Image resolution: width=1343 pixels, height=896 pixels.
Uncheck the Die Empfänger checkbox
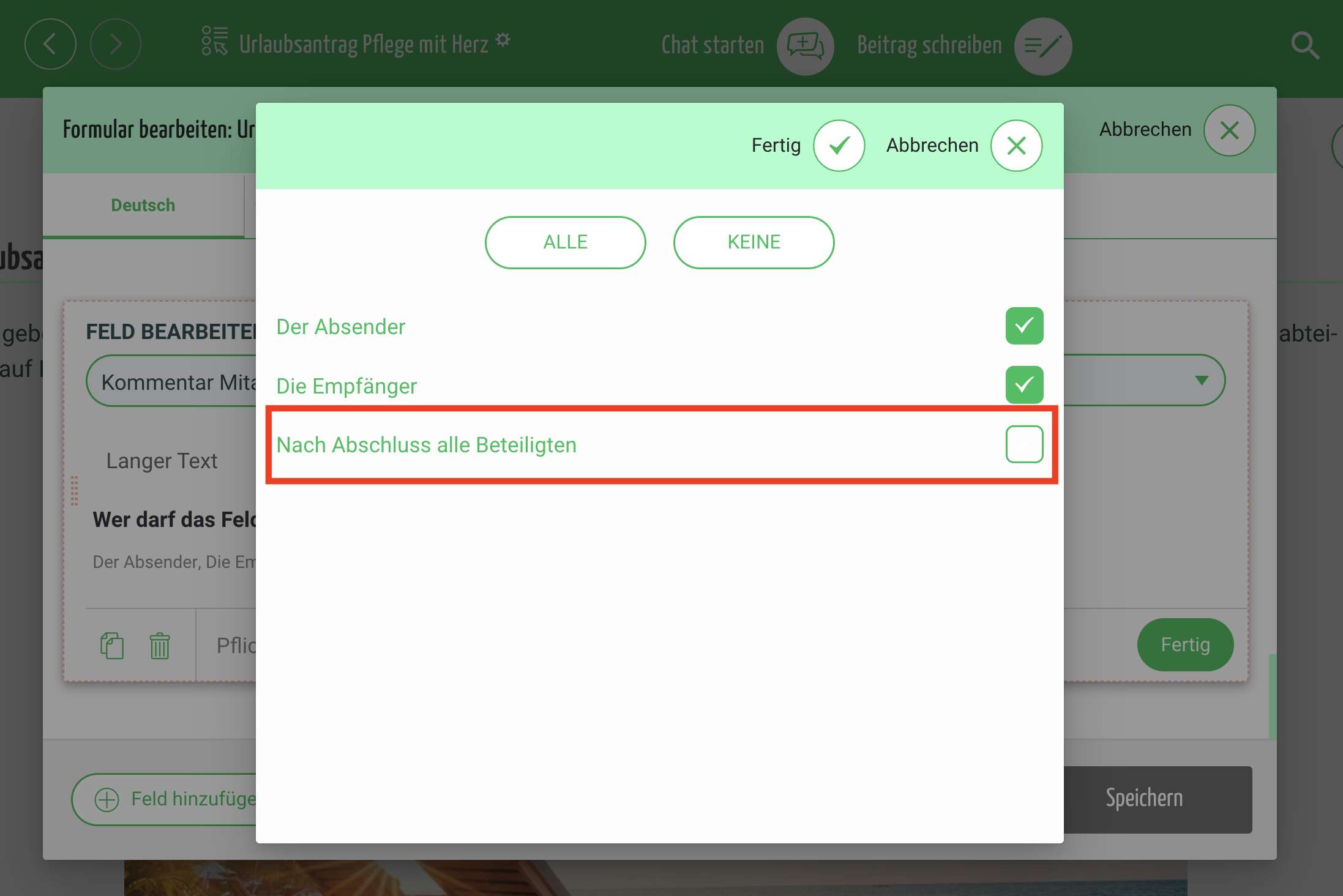click(1024, 385)
